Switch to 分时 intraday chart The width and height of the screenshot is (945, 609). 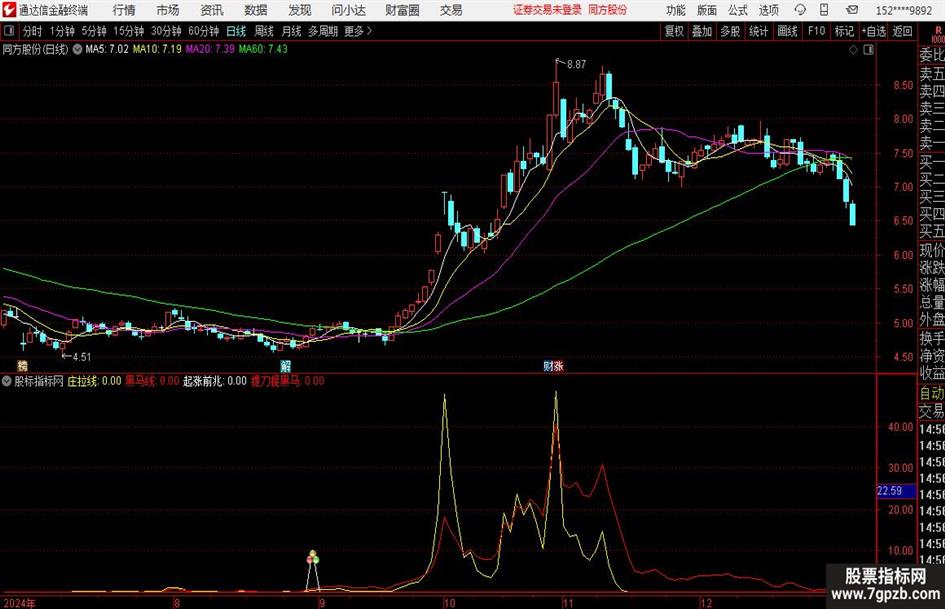[x=33, y=31]
